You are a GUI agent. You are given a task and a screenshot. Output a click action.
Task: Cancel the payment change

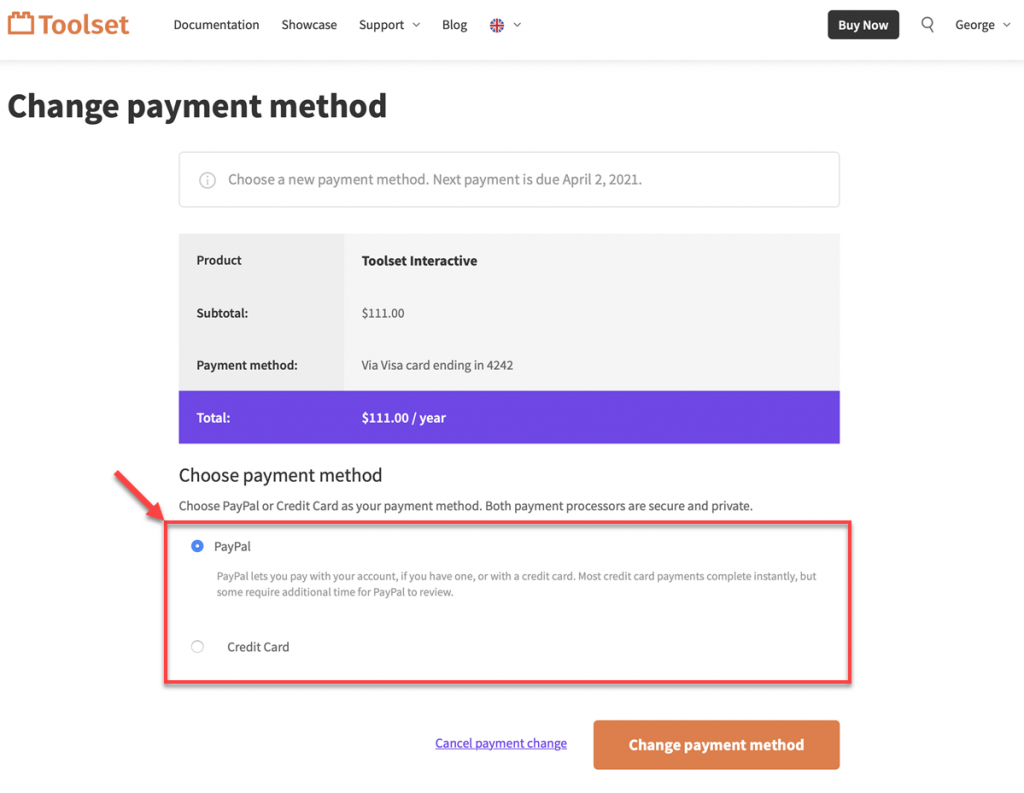[x=500, y=743]
